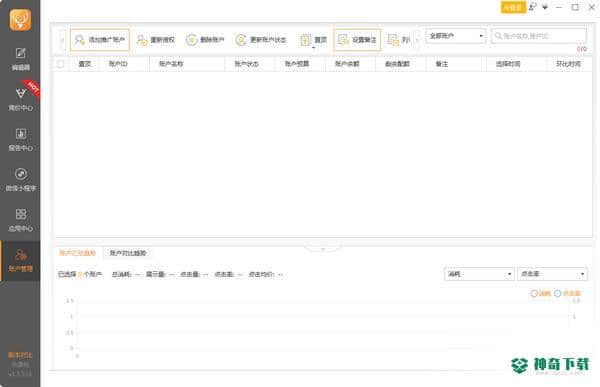
Task: Click the orange app logo in sidebar
Action: [20, 20]
